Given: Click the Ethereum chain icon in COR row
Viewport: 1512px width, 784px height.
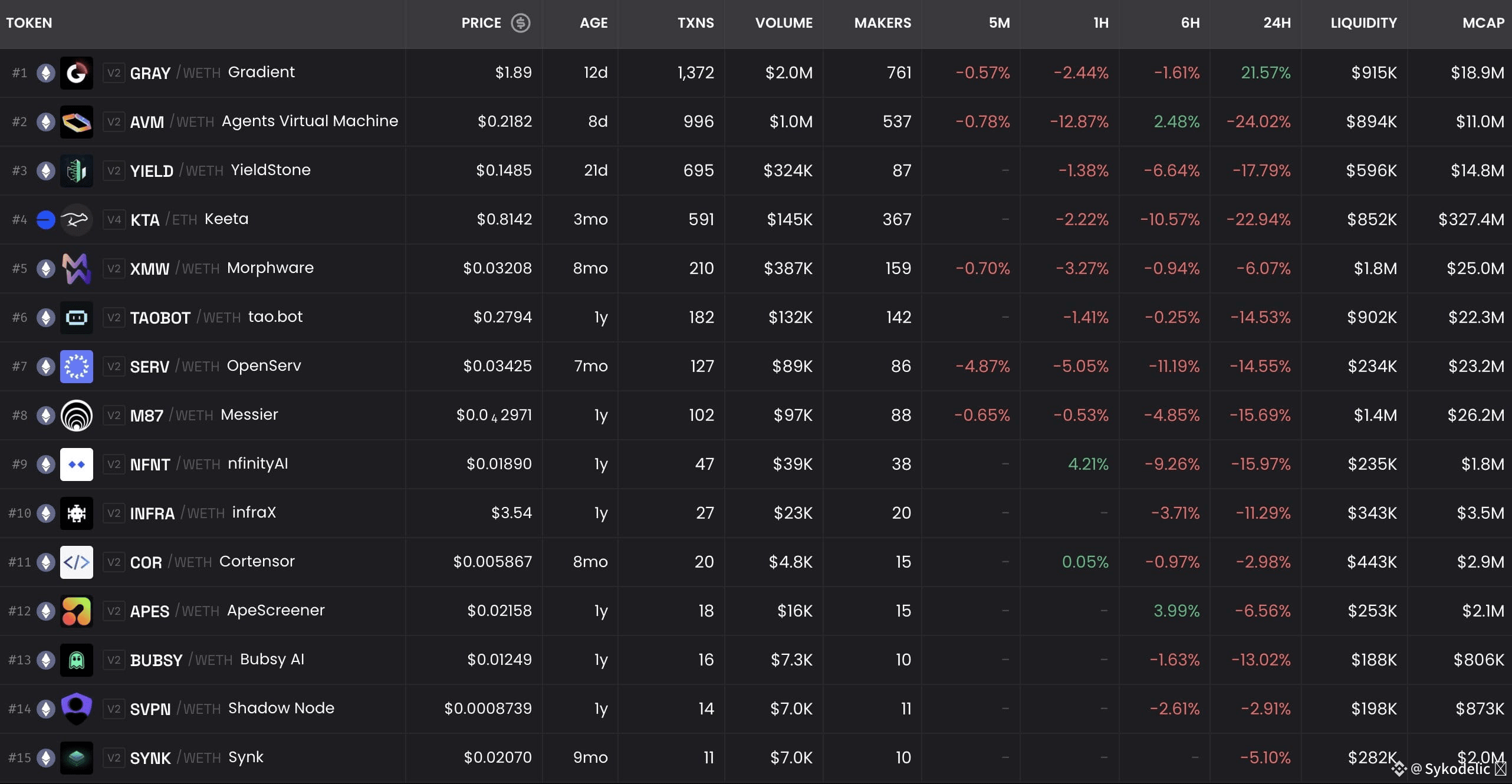Looking at the screenshot, I should click(x=45, y=562).
